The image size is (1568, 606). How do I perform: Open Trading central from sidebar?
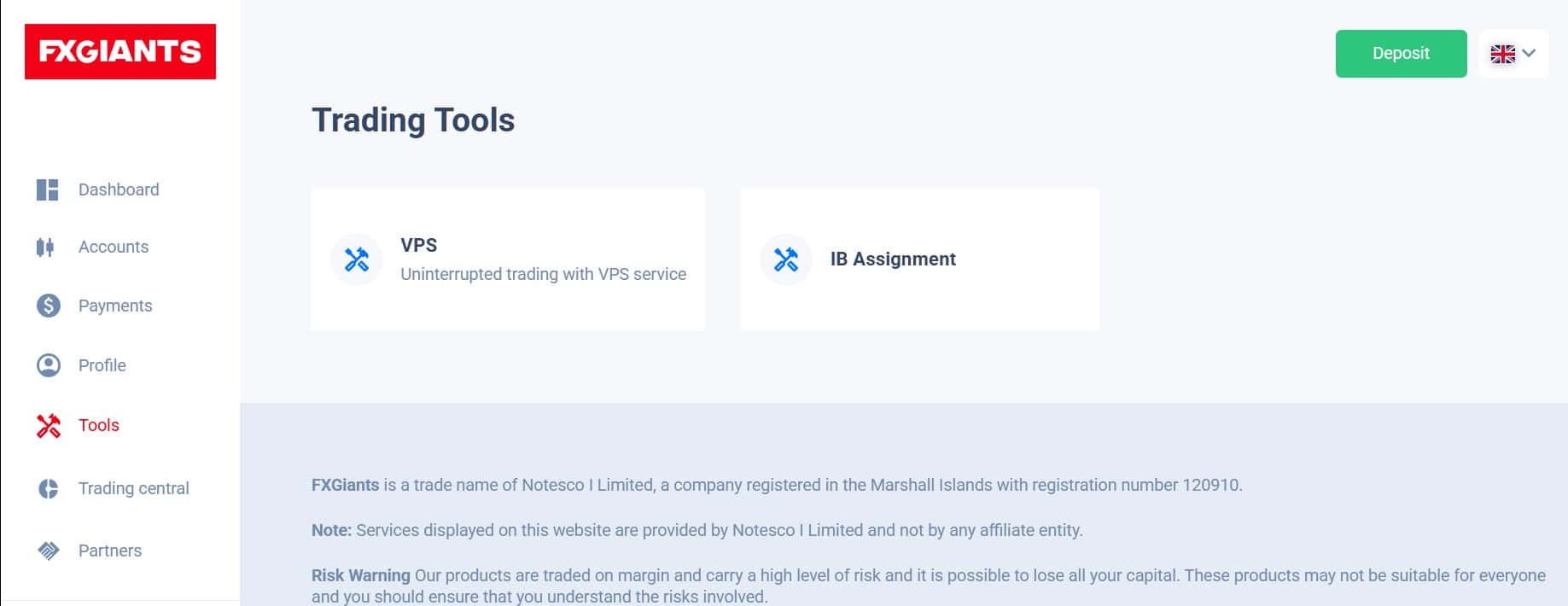tap(134, 488)
